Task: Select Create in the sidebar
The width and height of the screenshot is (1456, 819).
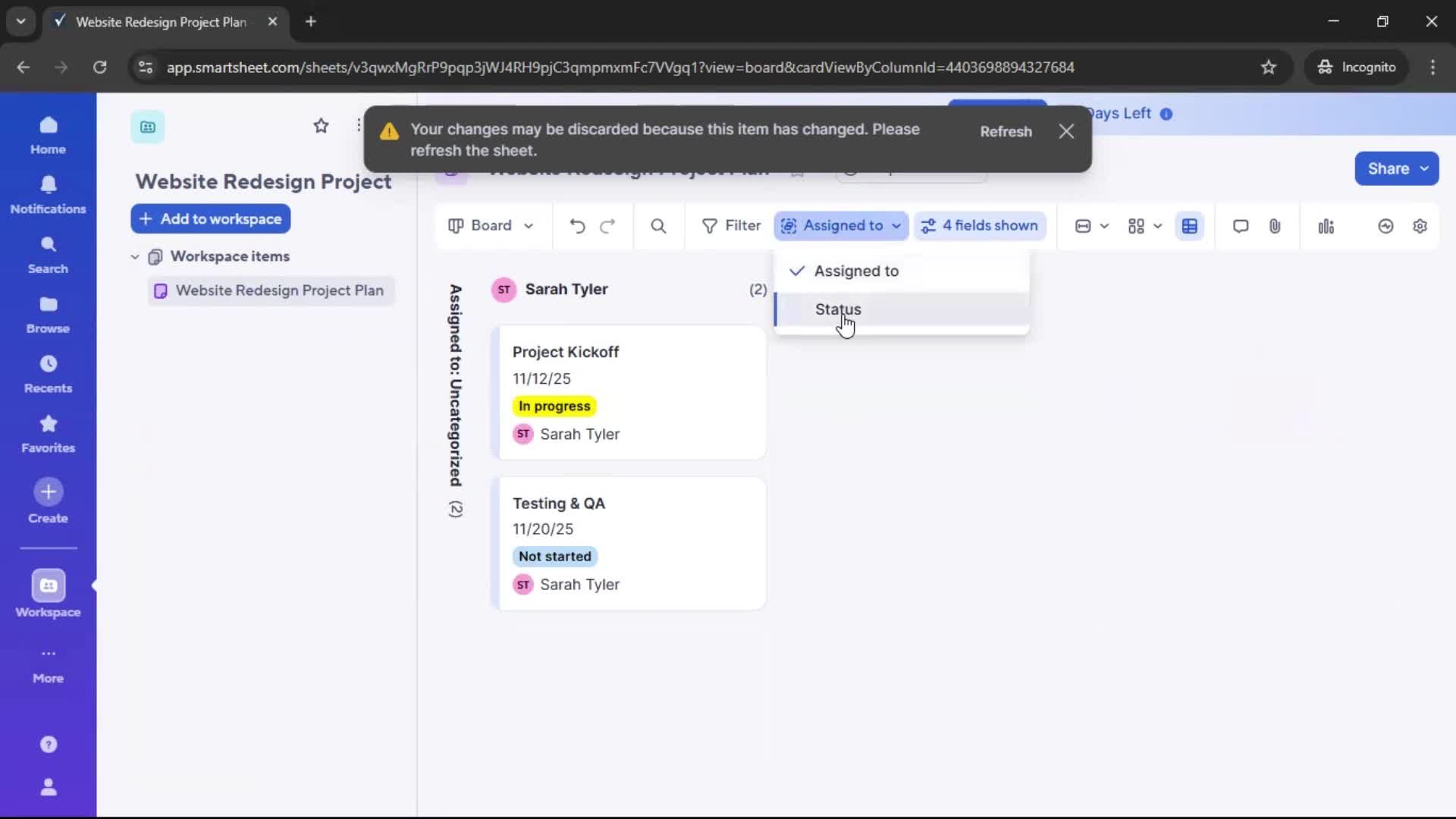Action: click(x=48, y=500)
